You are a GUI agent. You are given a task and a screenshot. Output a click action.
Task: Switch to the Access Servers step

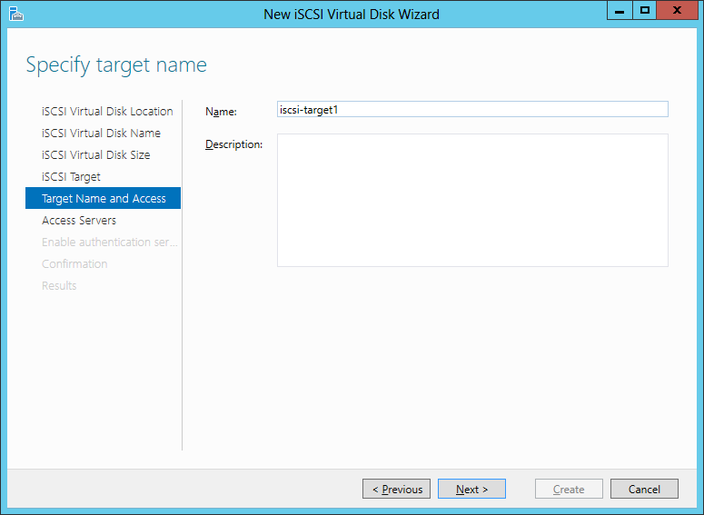79,220
